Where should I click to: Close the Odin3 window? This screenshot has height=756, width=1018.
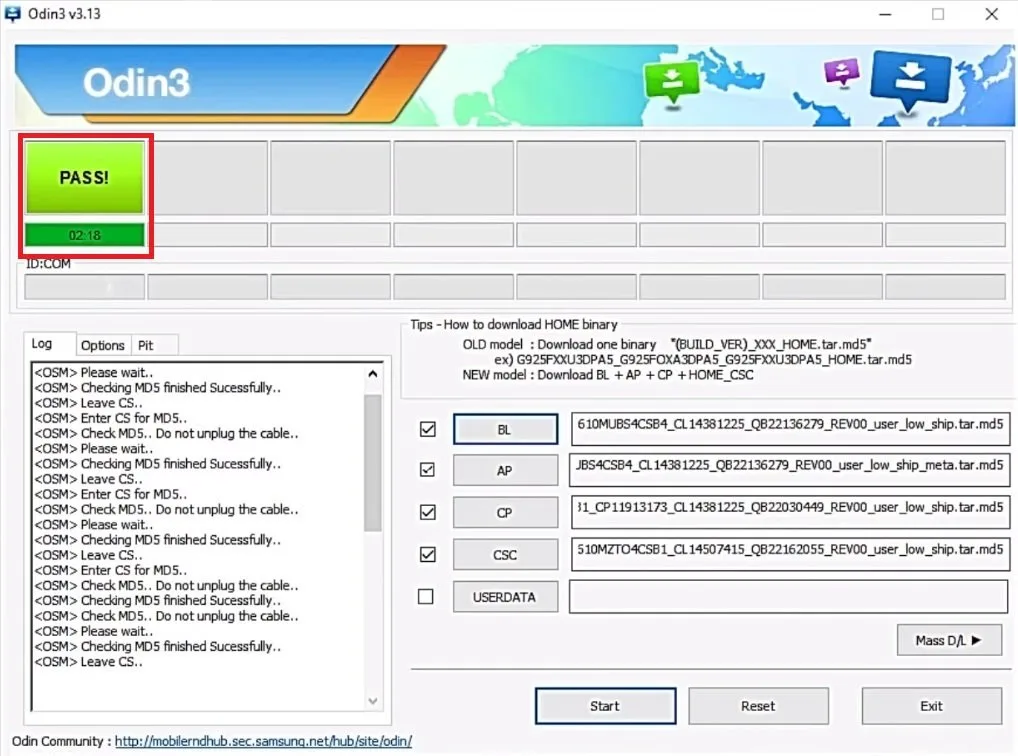pos(991,14)
